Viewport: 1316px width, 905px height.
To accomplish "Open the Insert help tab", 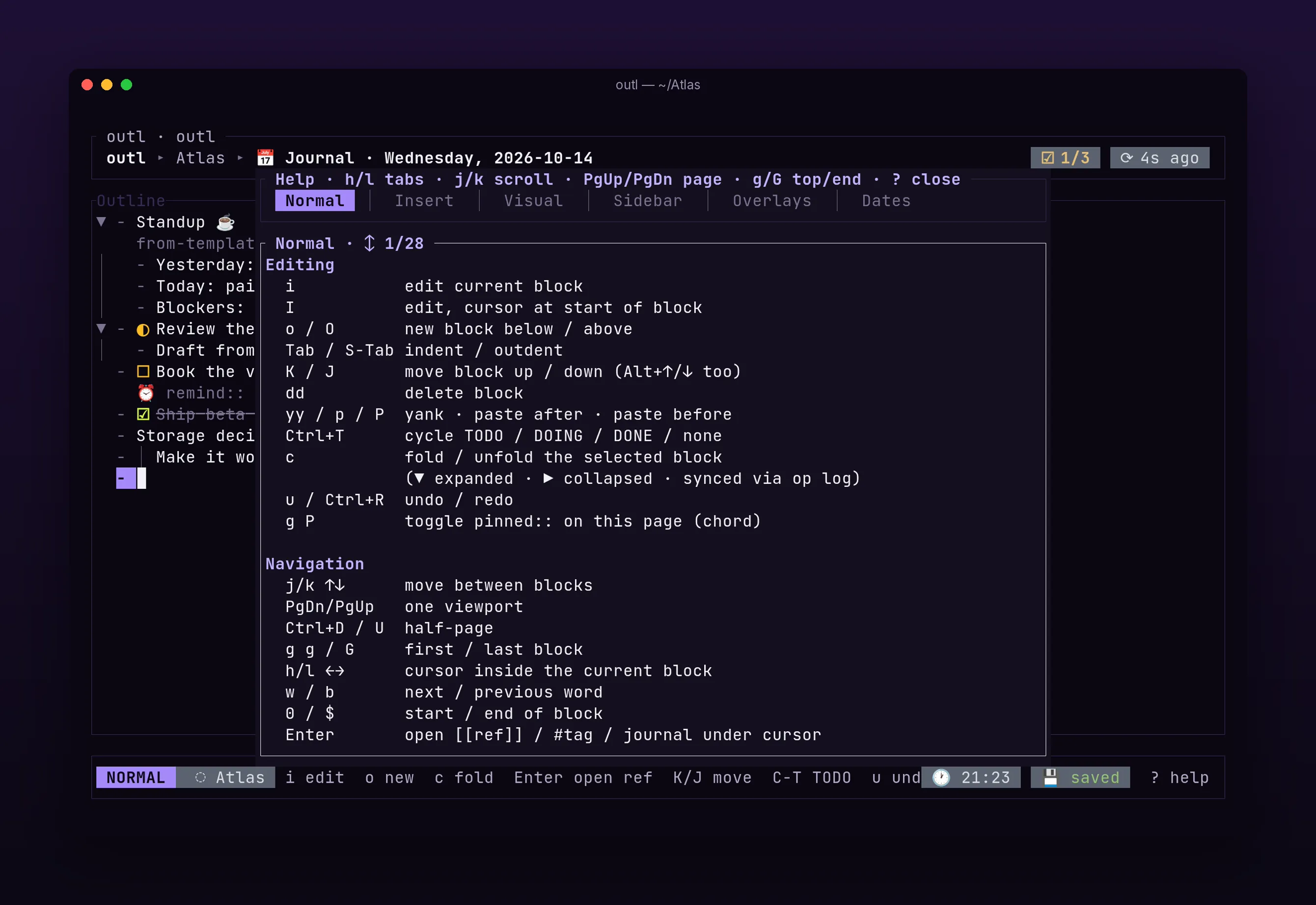I will 424,201.
